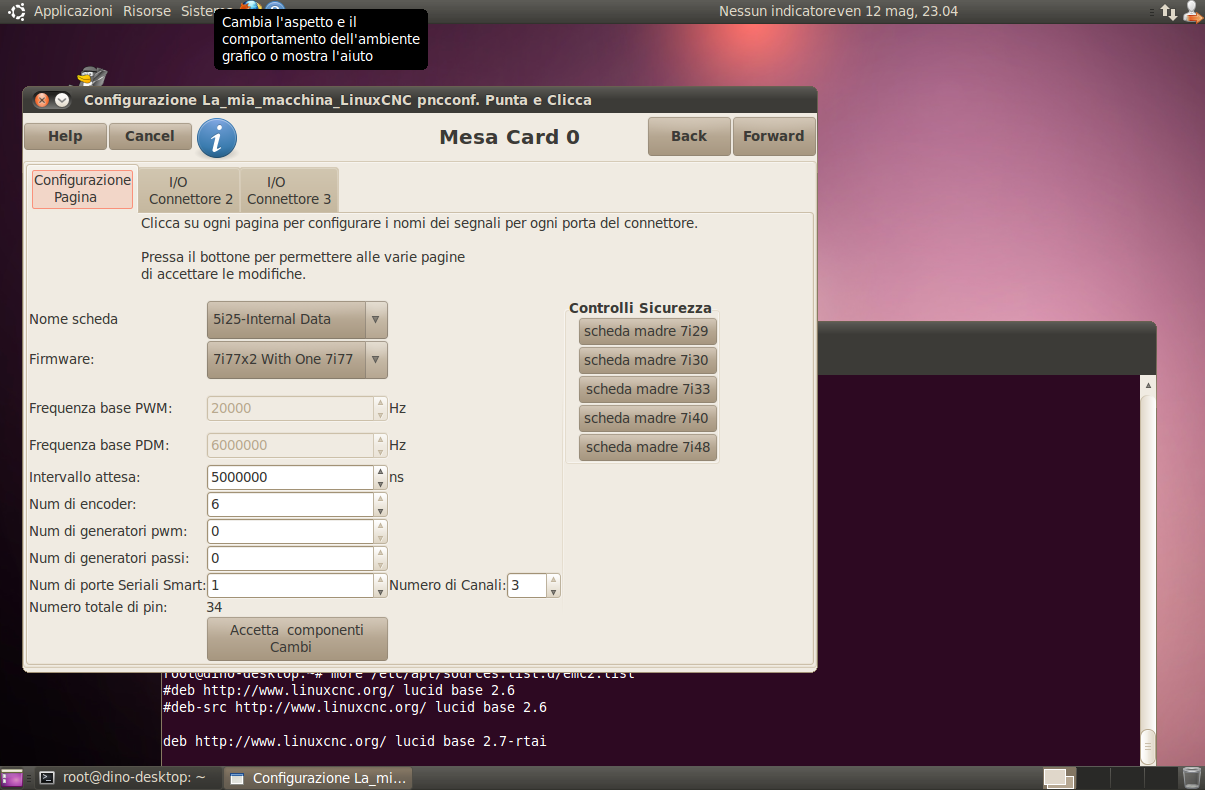Click the terminal line ending in 2.7-rtai

[x=354, y=741]
